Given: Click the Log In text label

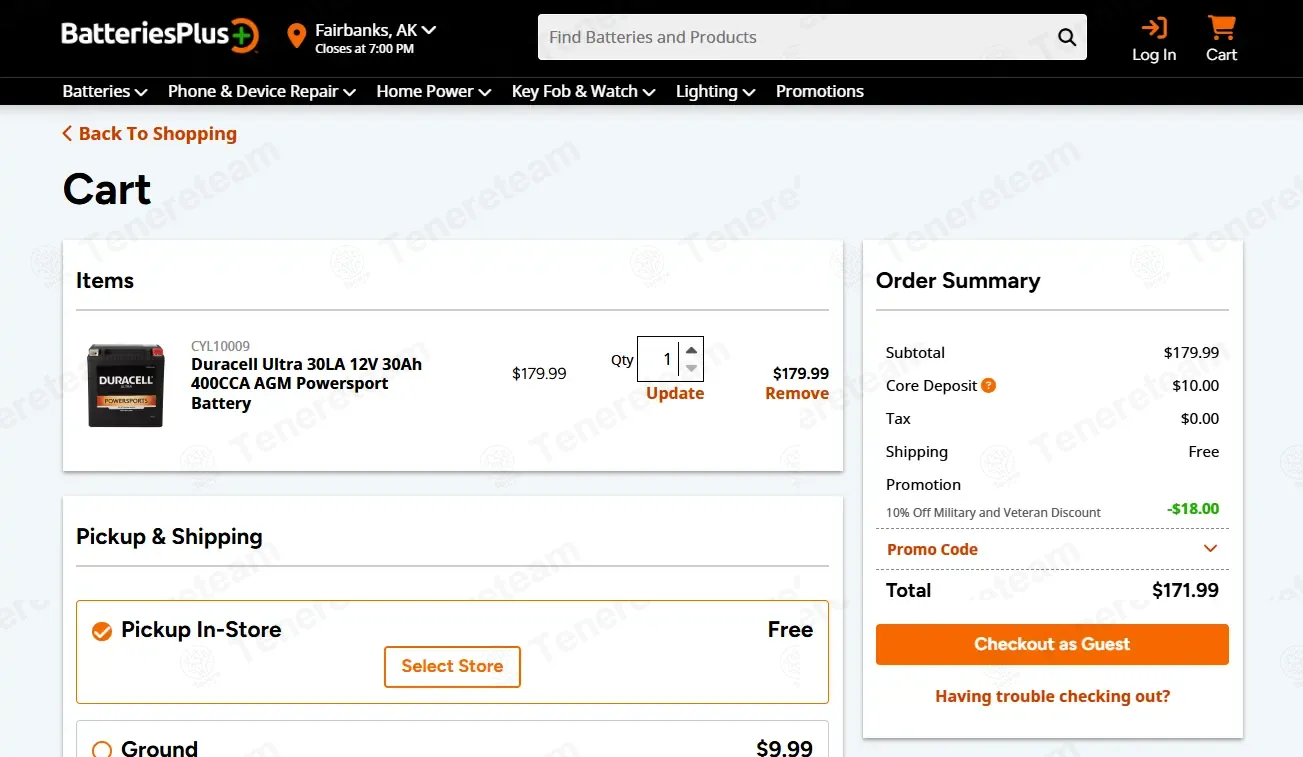Looking at the screenshot, I should coord(1154,55).
